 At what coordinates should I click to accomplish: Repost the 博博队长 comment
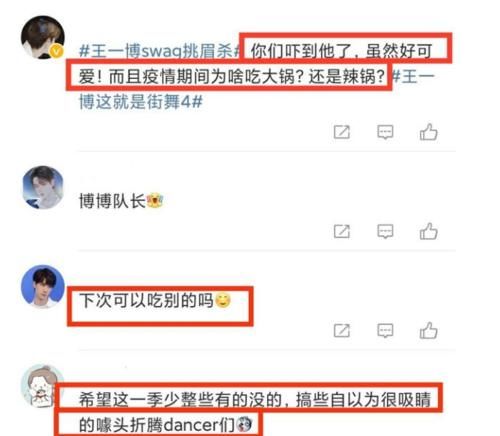click(342, 231)
